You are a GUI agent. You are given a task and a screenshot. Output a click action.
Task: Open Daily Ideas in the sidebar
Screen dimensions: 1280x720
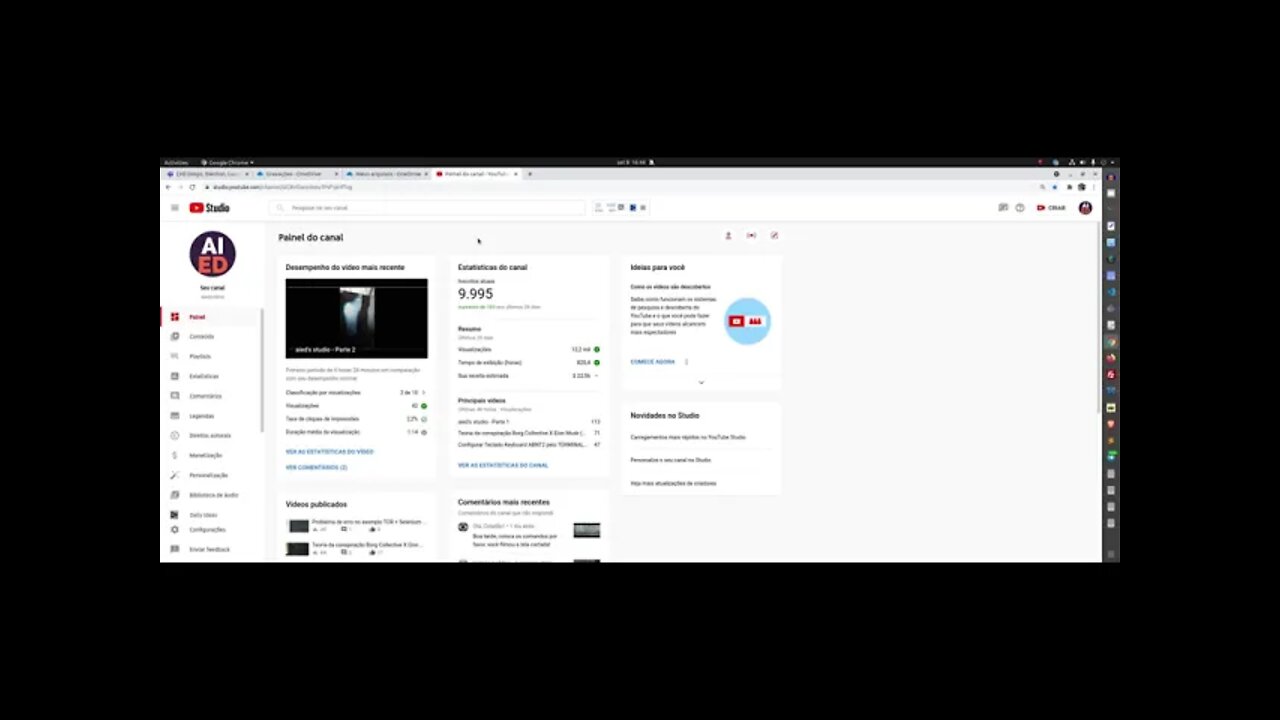point(210,515)
